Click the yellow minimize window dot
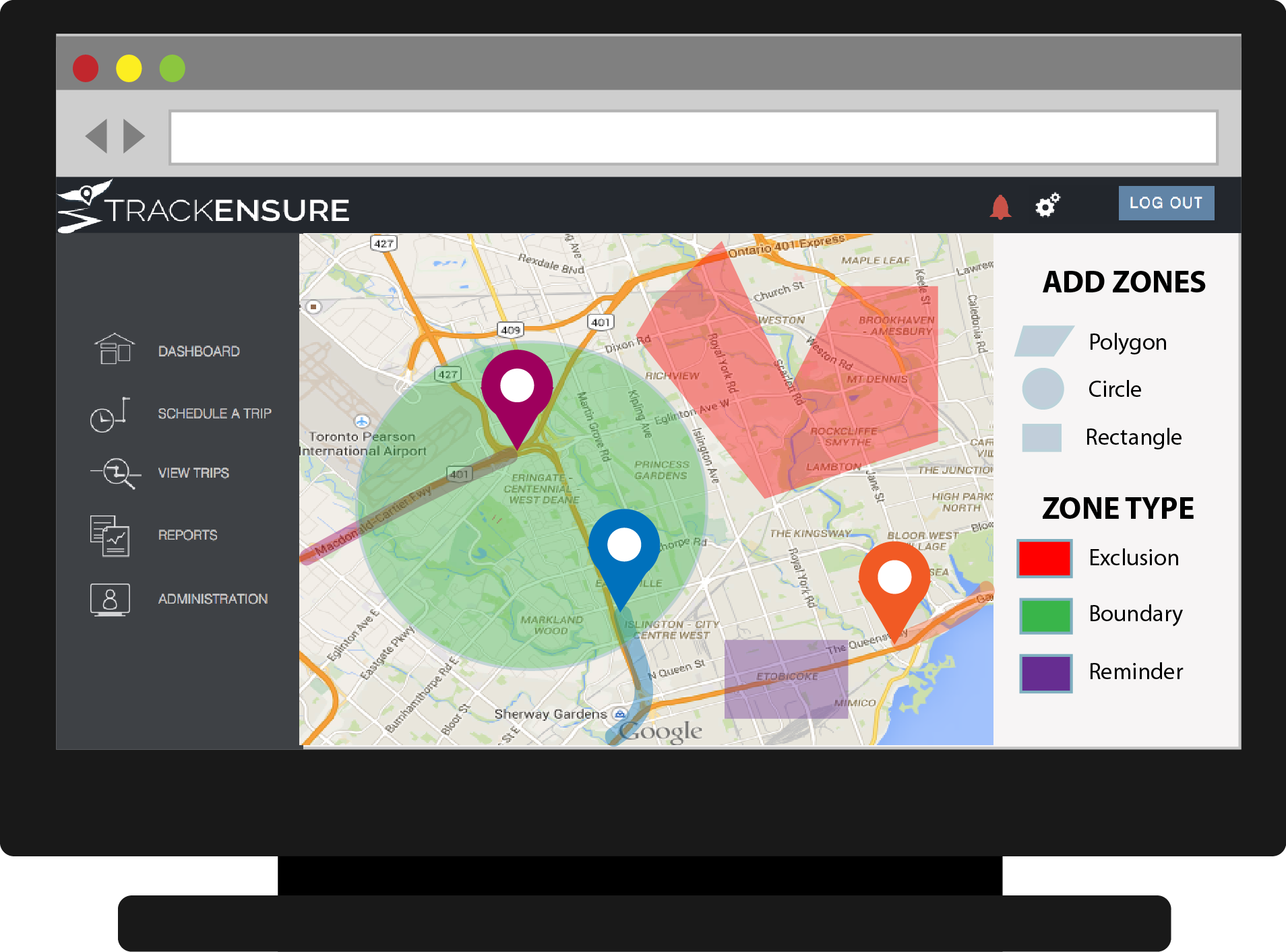The image size is (1286, 952). pos(129,68)
